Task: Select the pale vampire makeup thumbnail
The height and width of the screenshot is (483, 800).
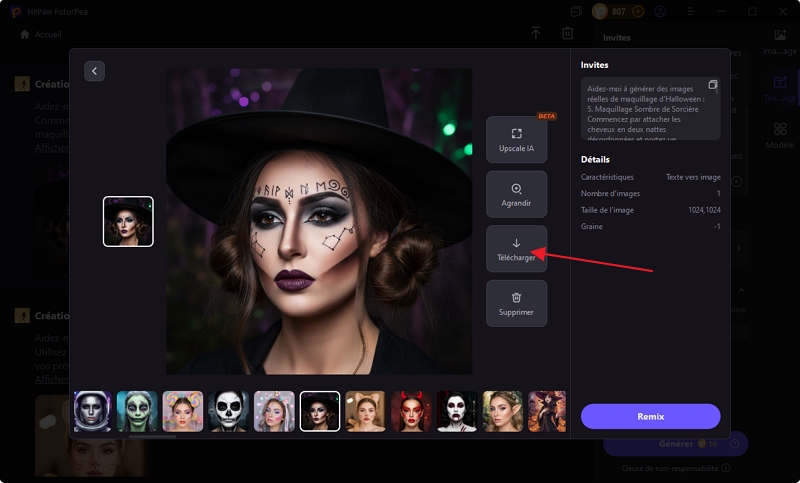Action: point(457,412)
